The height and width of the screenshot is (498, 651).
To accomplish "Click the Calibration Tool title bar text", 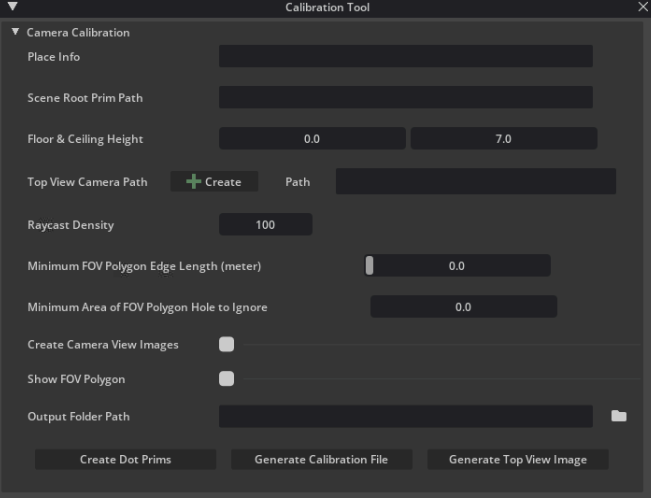I will click(x=326, y=8).
